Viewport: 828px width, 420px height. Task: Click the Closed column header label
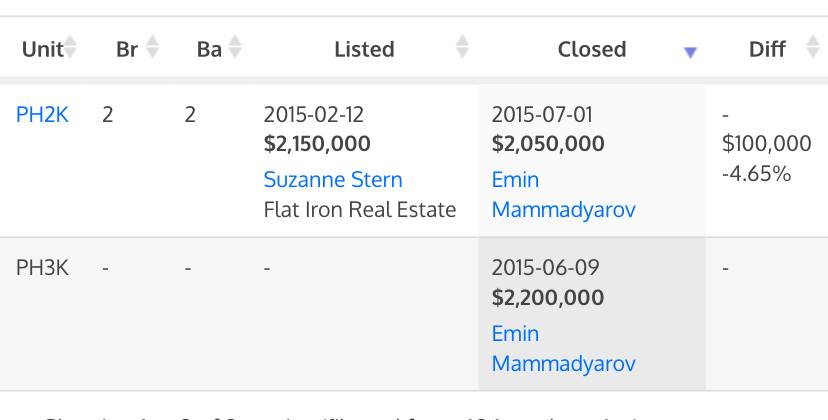click(592, 49)
